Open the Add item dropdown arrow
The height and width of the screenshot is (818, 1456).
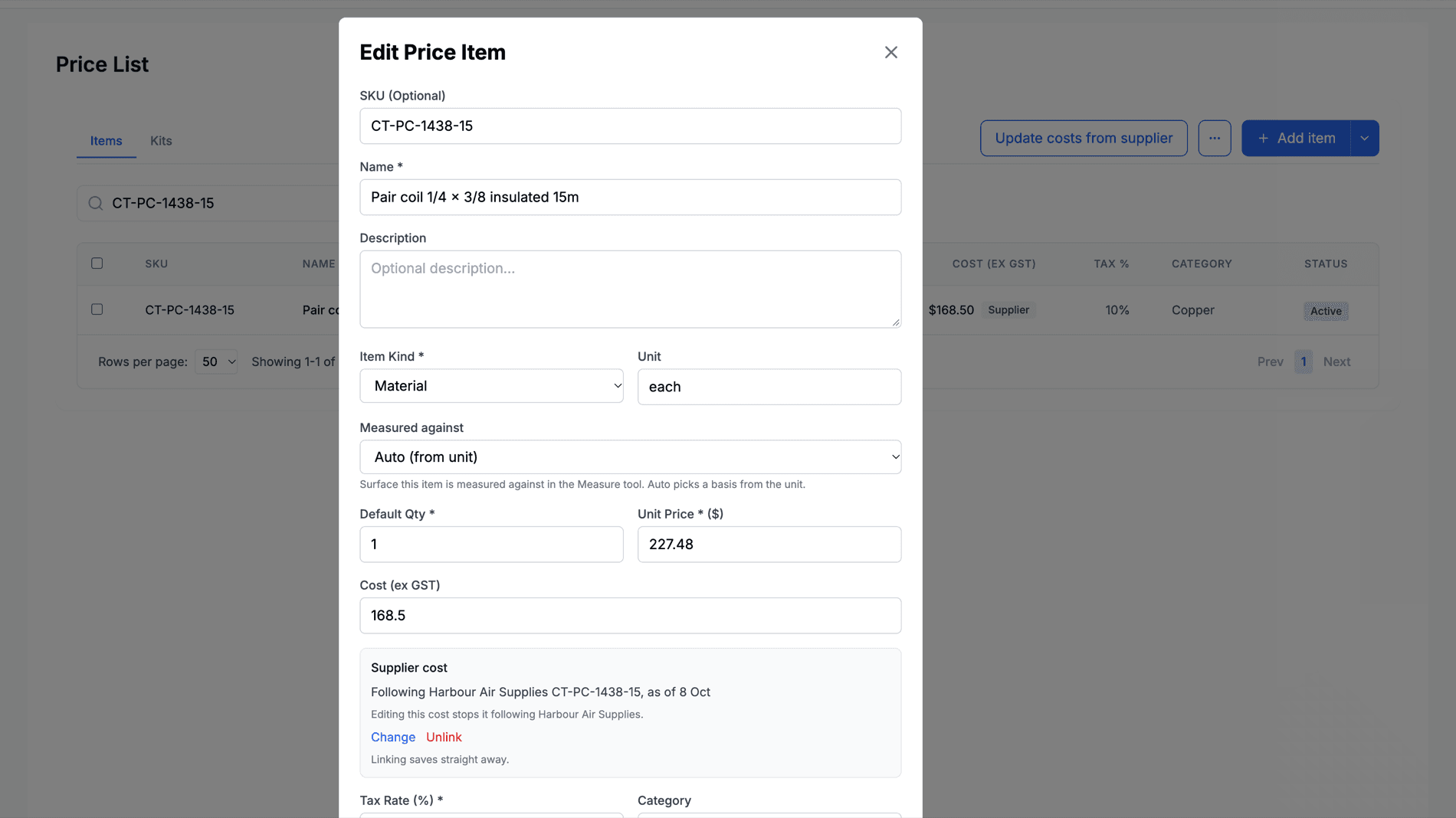click(1365, 138)
